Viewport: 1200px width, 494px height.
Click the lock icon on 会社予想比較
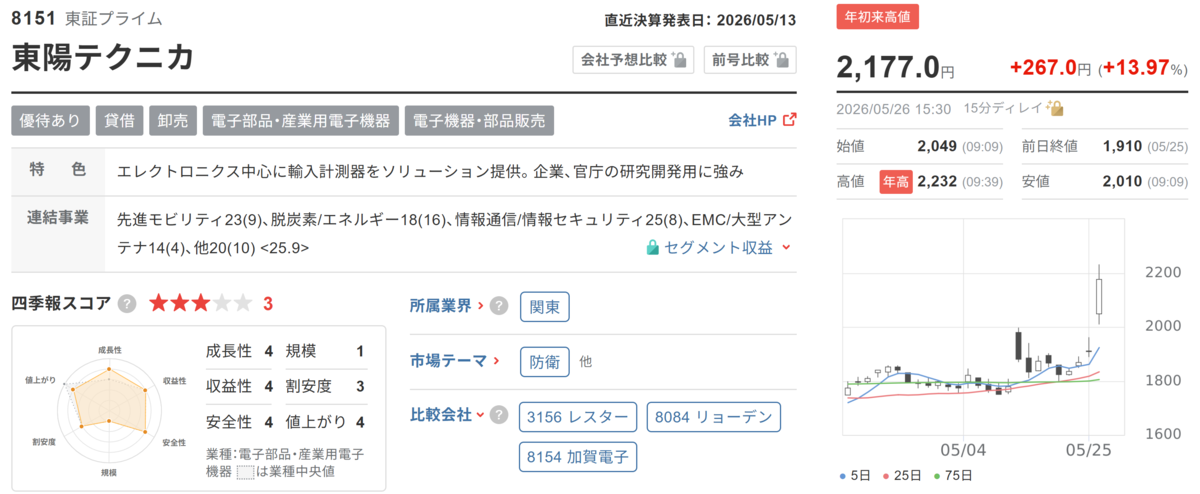click(679, 60)
